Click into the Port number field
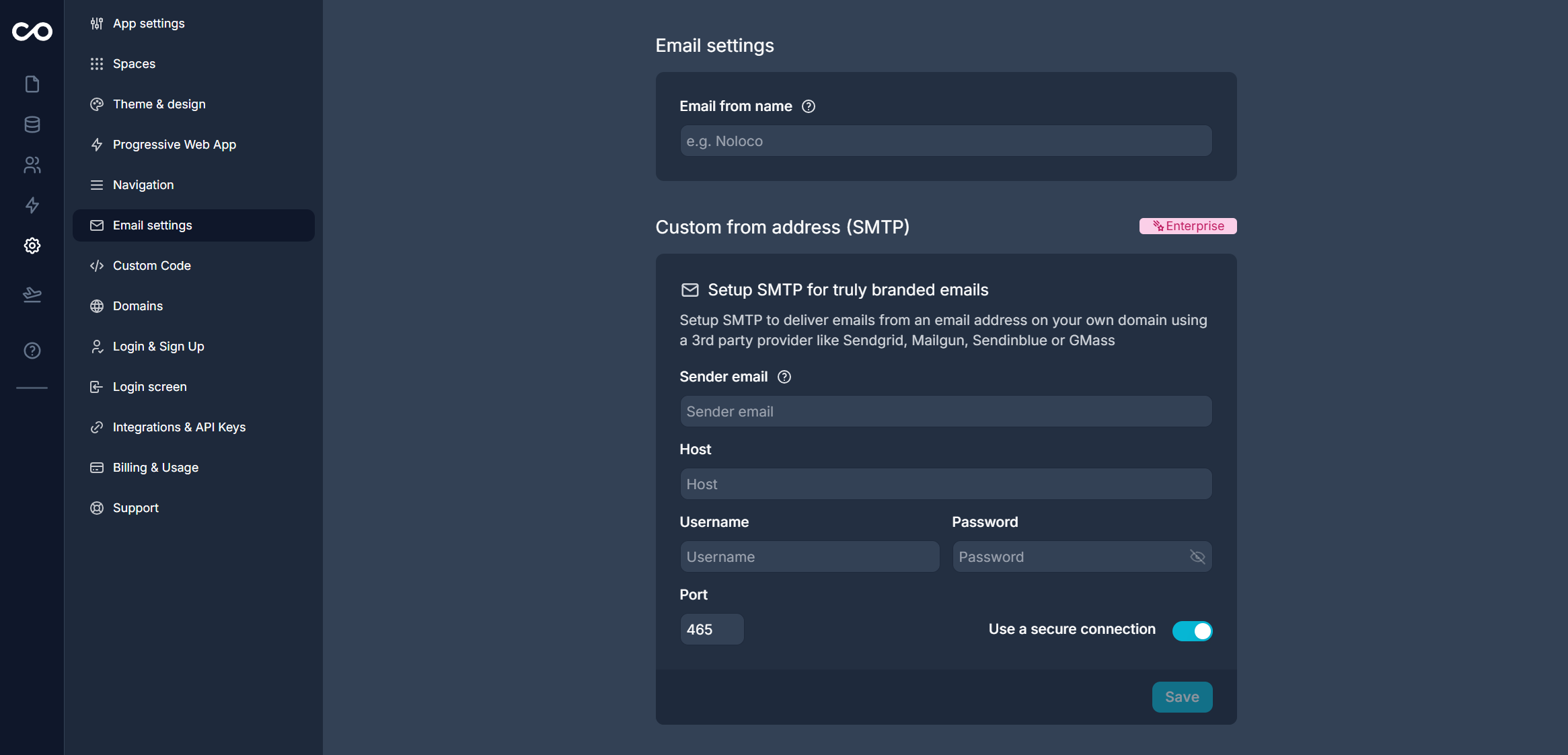Screen dimensions: 1568x755 711,629
